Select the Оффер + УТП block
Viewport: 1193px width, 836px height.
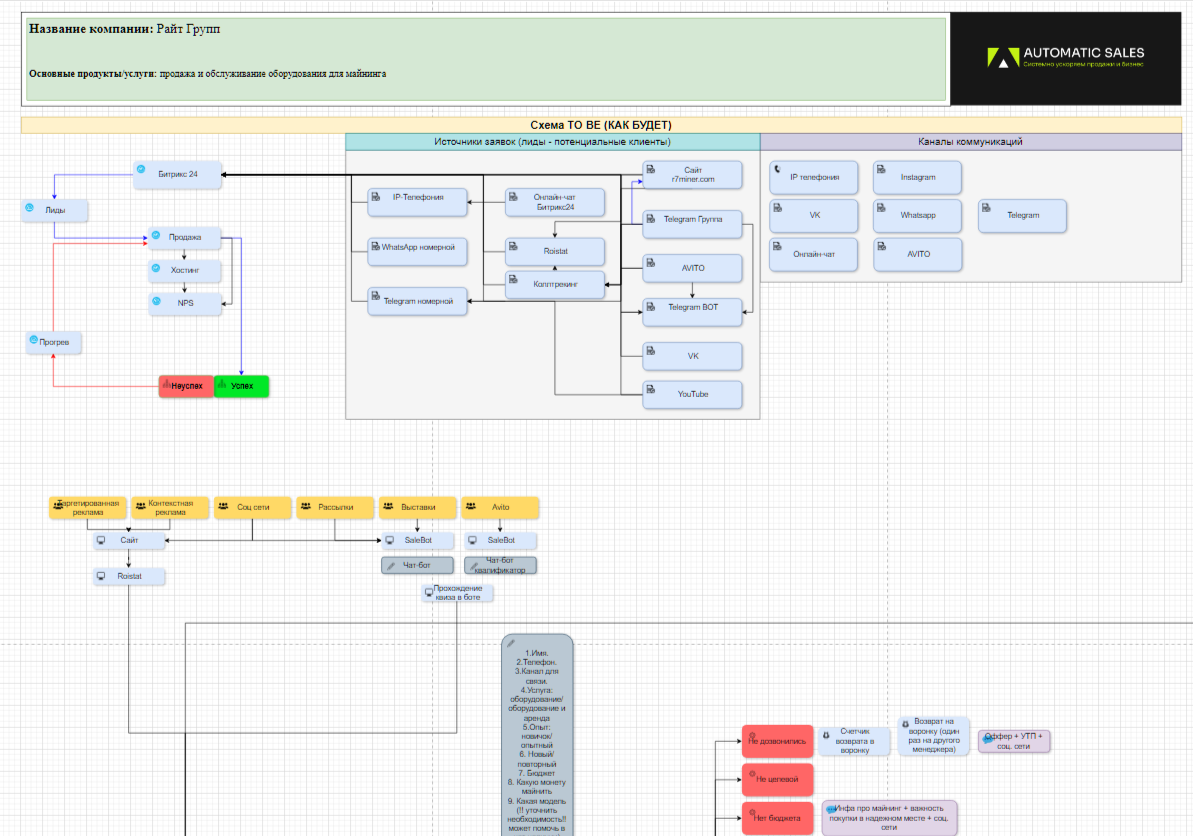pyautogui.click(x=1014, y=741)
